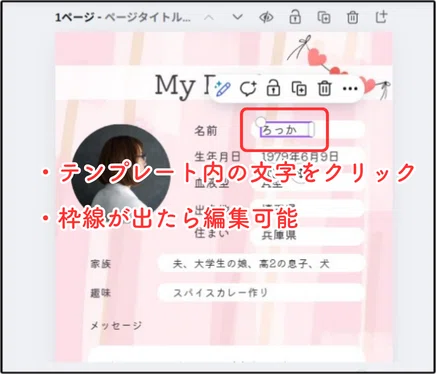Image resolution: width=439 pixels, height=375 pixels.
Task: Select the 住まい label
Action: click(211, 233)
